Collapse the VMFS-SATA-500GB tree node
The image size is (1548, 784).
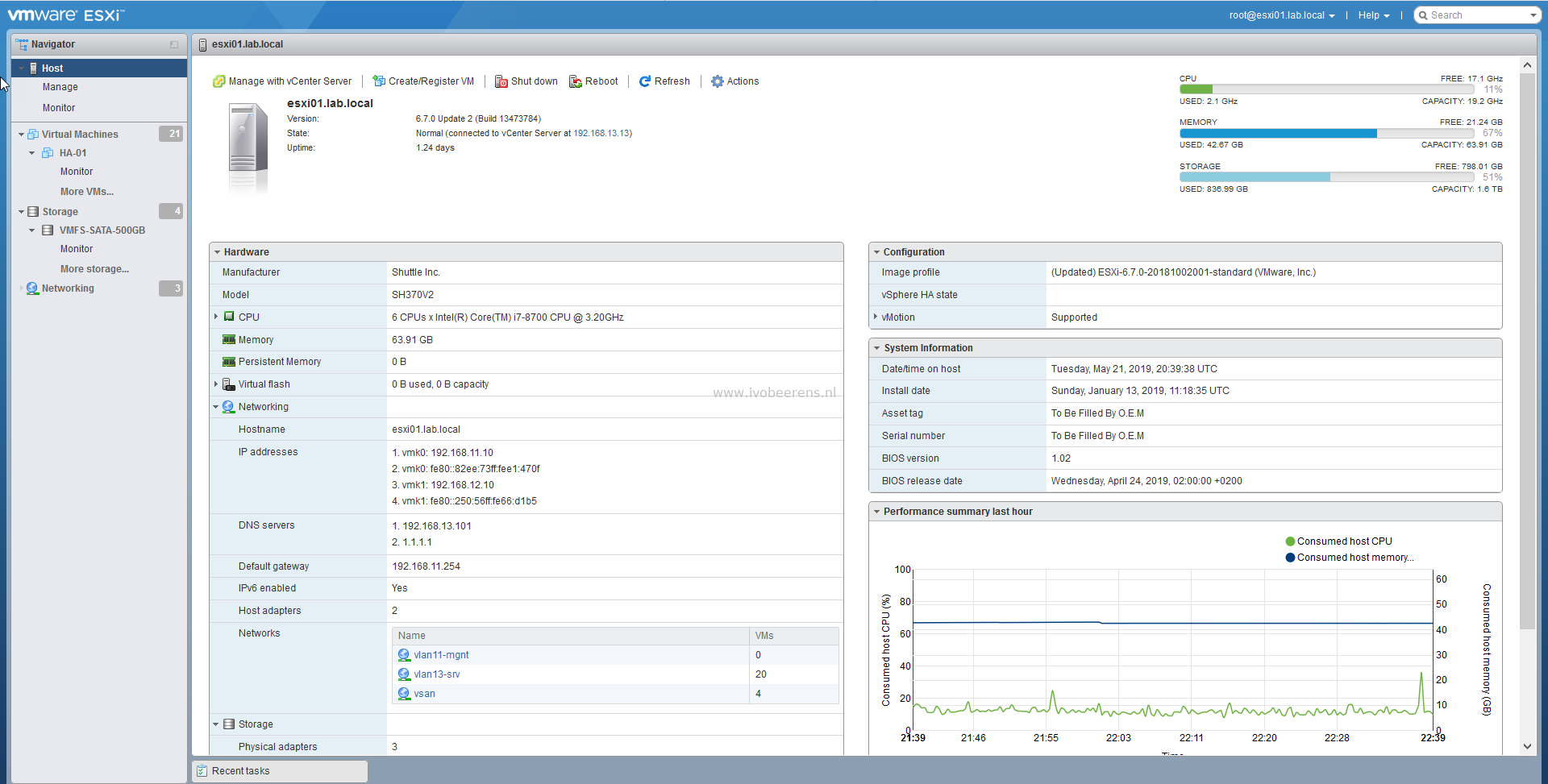32,230
